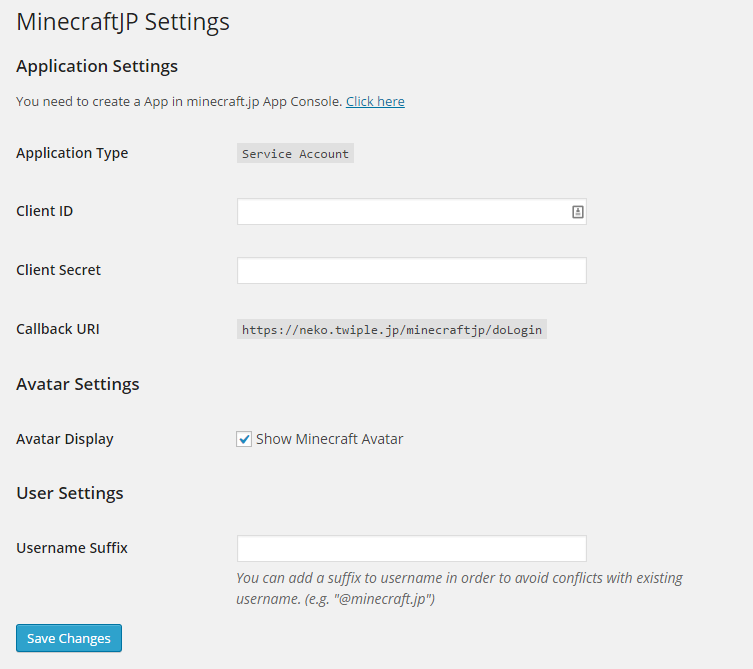Focus the Username Suffix input box

tap(411, 549)
